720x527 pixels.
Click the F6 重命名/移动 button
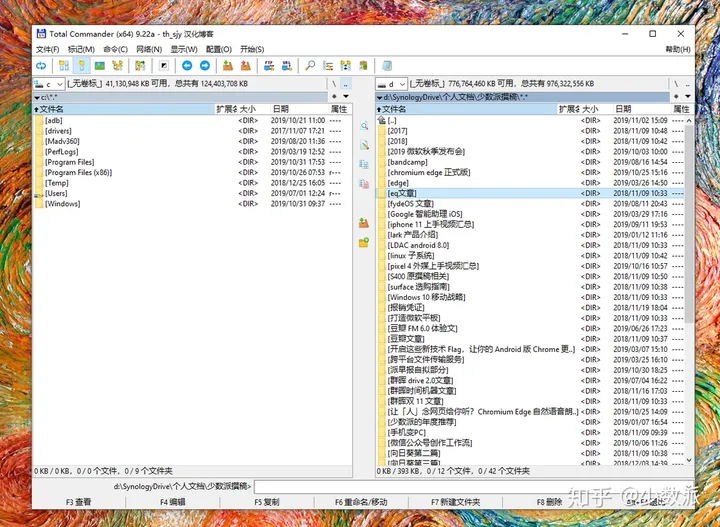pos(361,502)
